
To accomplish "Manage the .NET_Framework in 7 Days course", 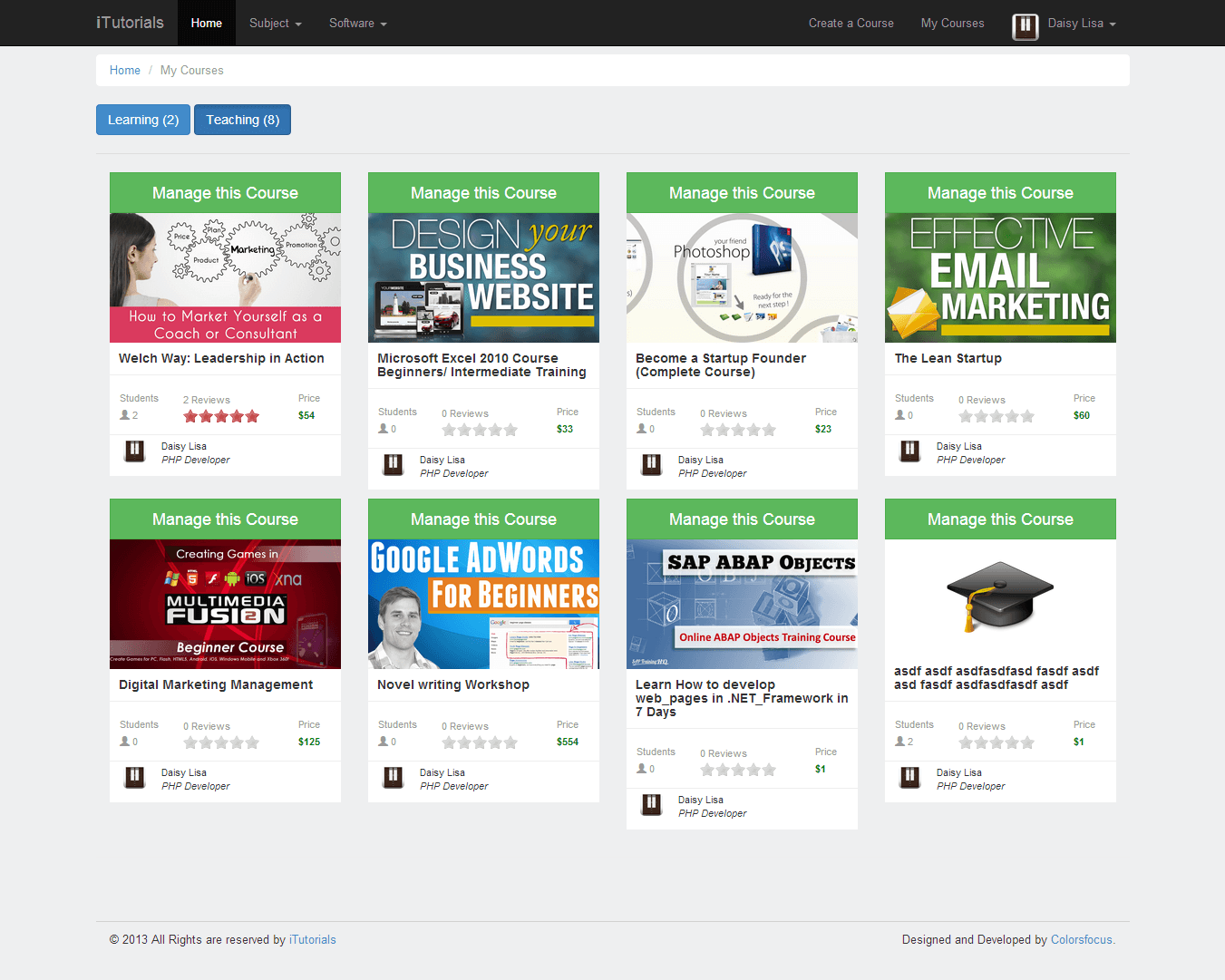I will tap(742, 519).
